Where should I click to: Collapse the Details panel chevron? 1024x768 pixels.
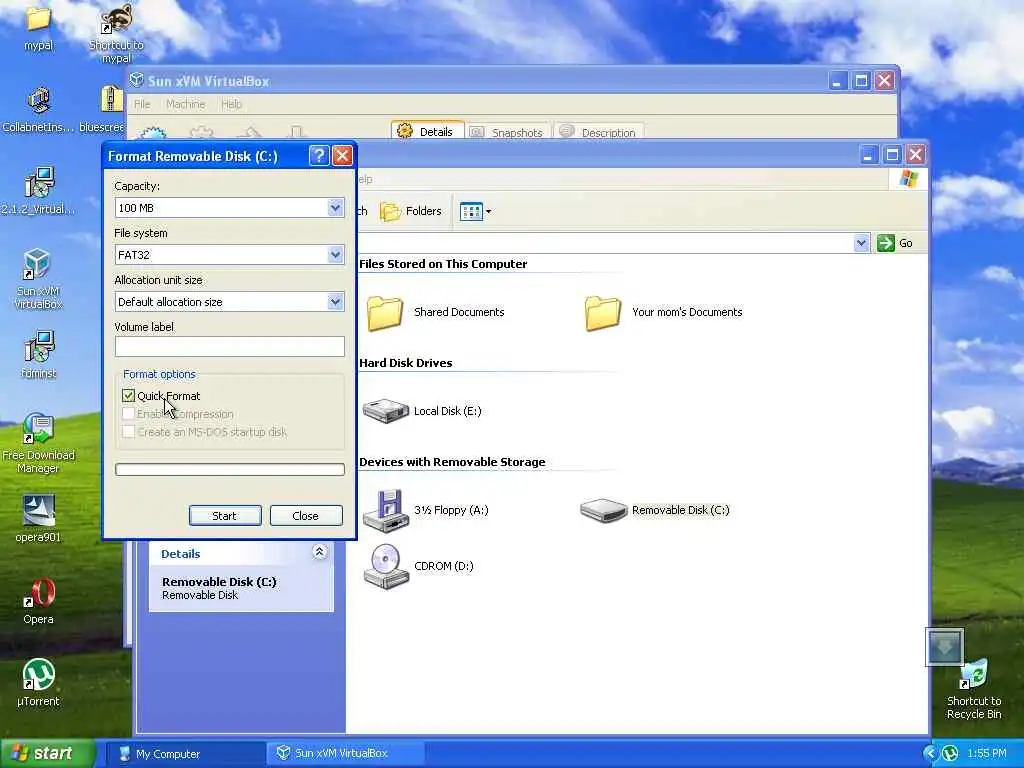click(319, 552)
